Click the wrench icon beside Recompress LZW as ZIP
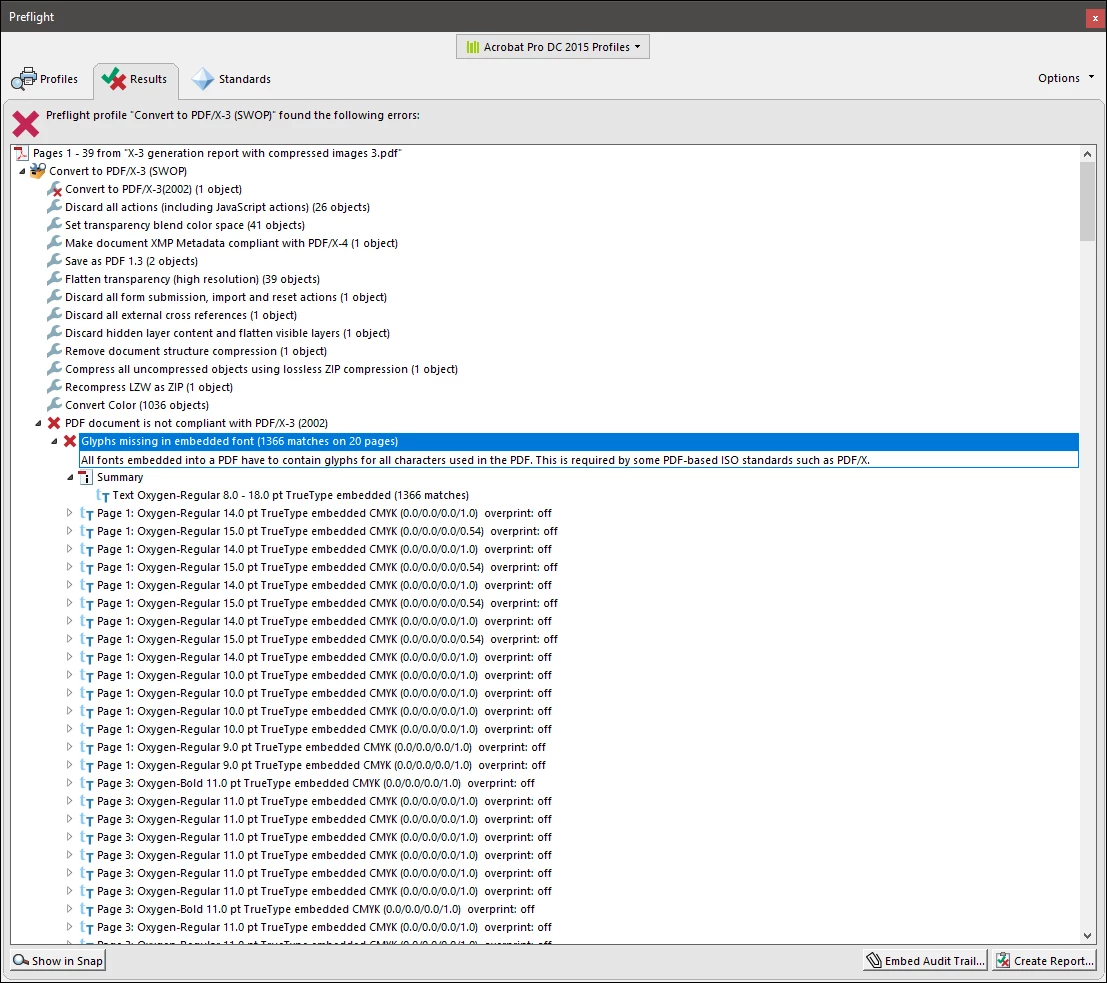The image size is (1107, 983). pos(54,387)
